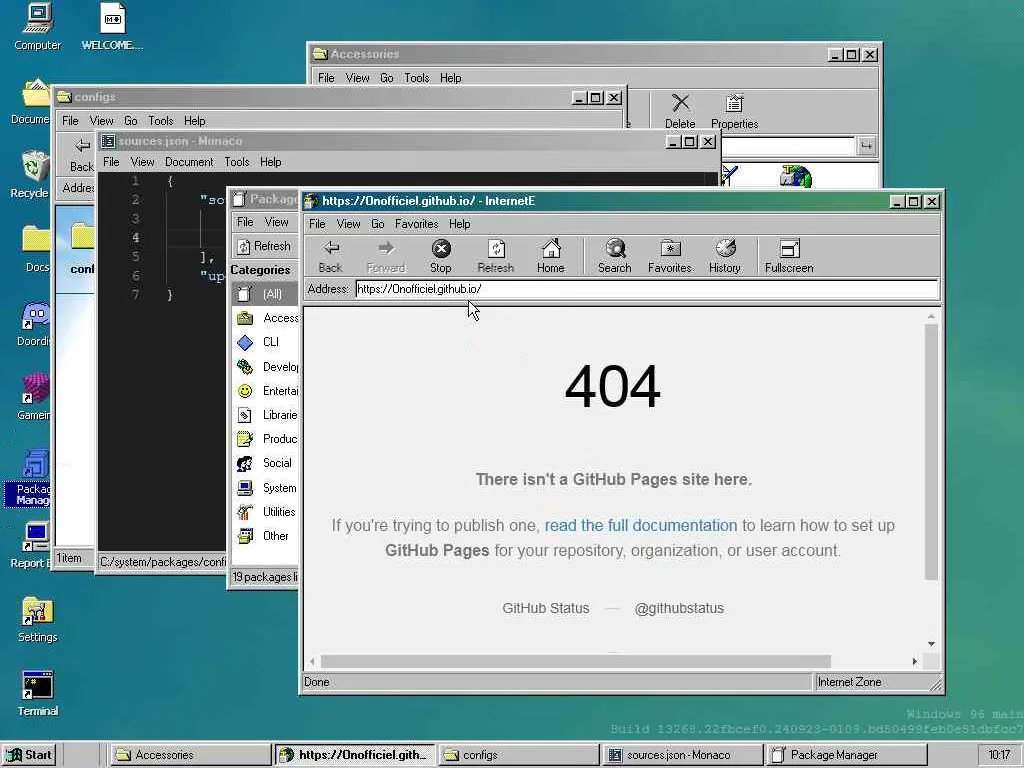
Task: Open the Go menu in configs window
Action: tap(131, 121)
